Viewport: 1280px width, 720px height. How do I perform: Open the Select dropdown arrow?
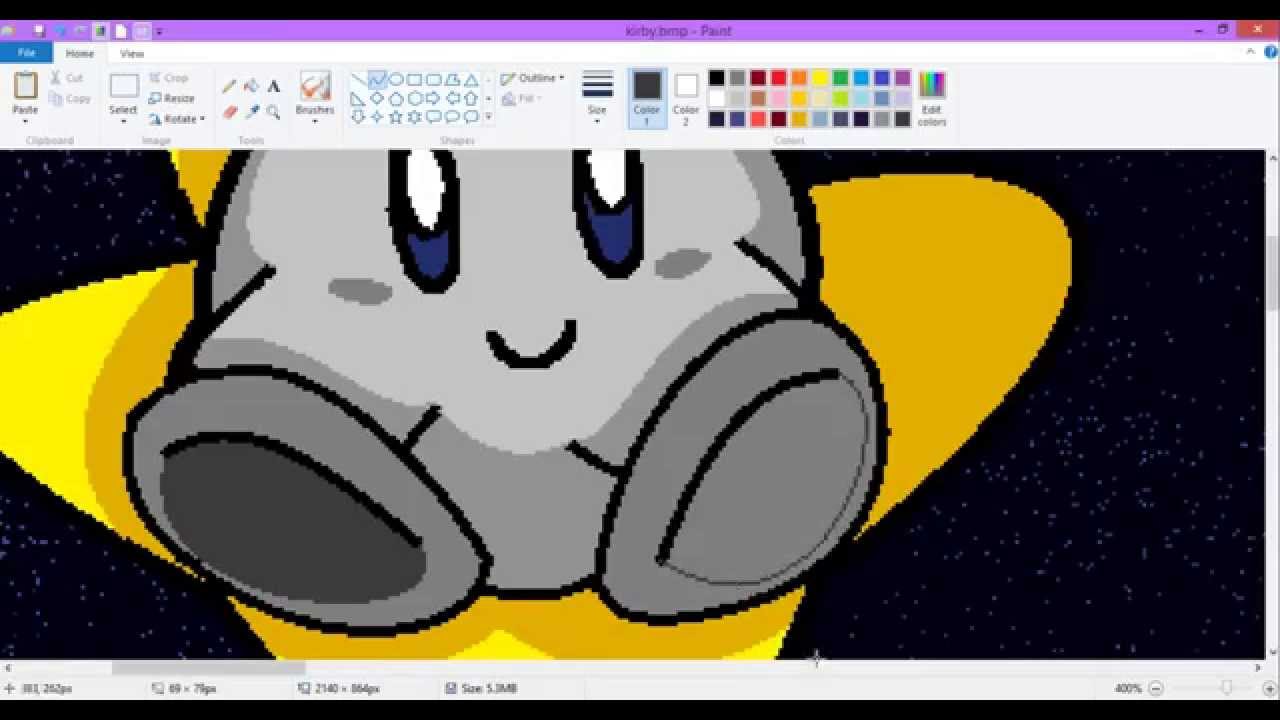click(x=124, y=121)
